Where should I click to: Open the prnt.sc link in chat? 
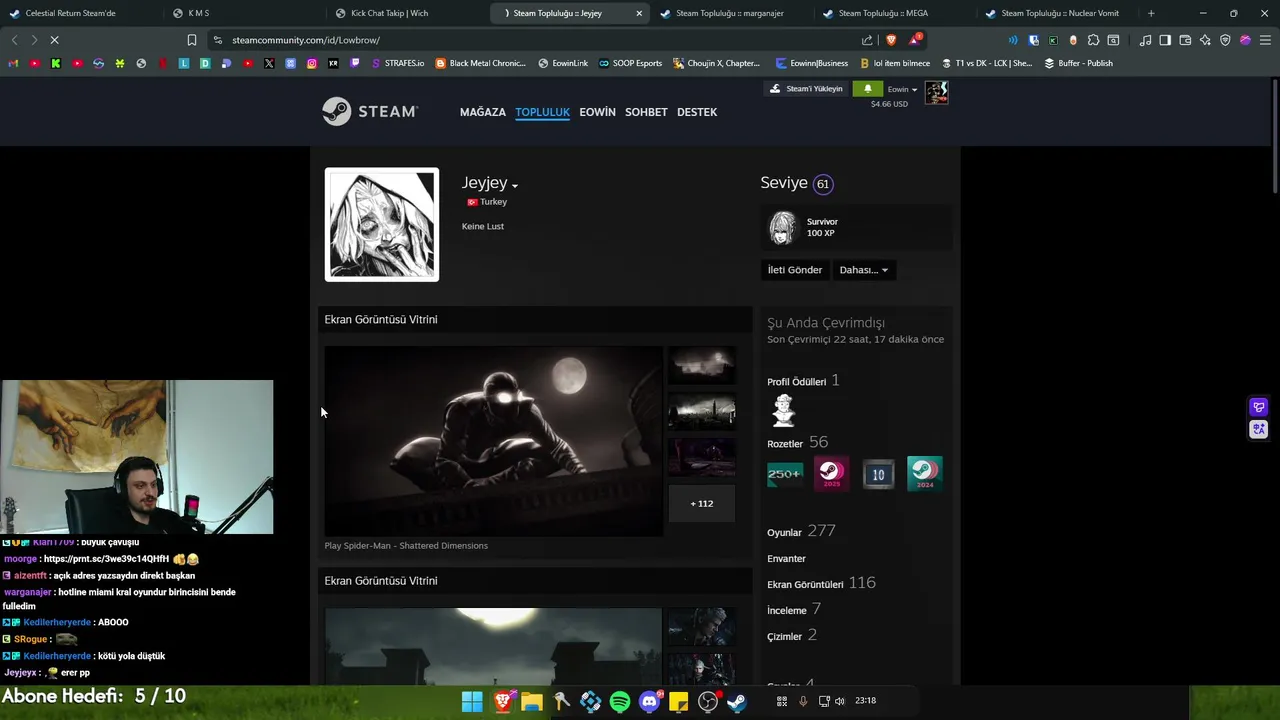pyautogui.click(x=105, y=559)
